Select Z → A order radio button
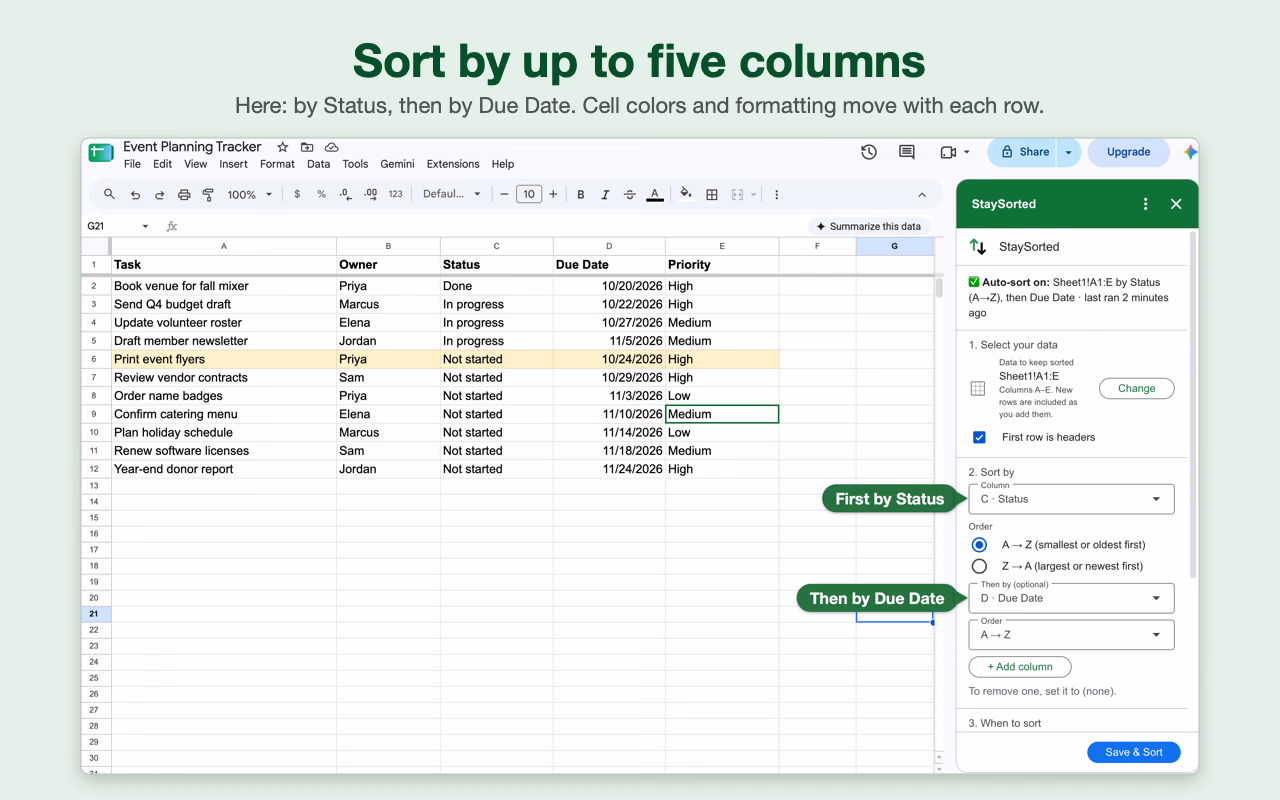The width and height of the screenshot is (1280, 800). click(979, 566)
